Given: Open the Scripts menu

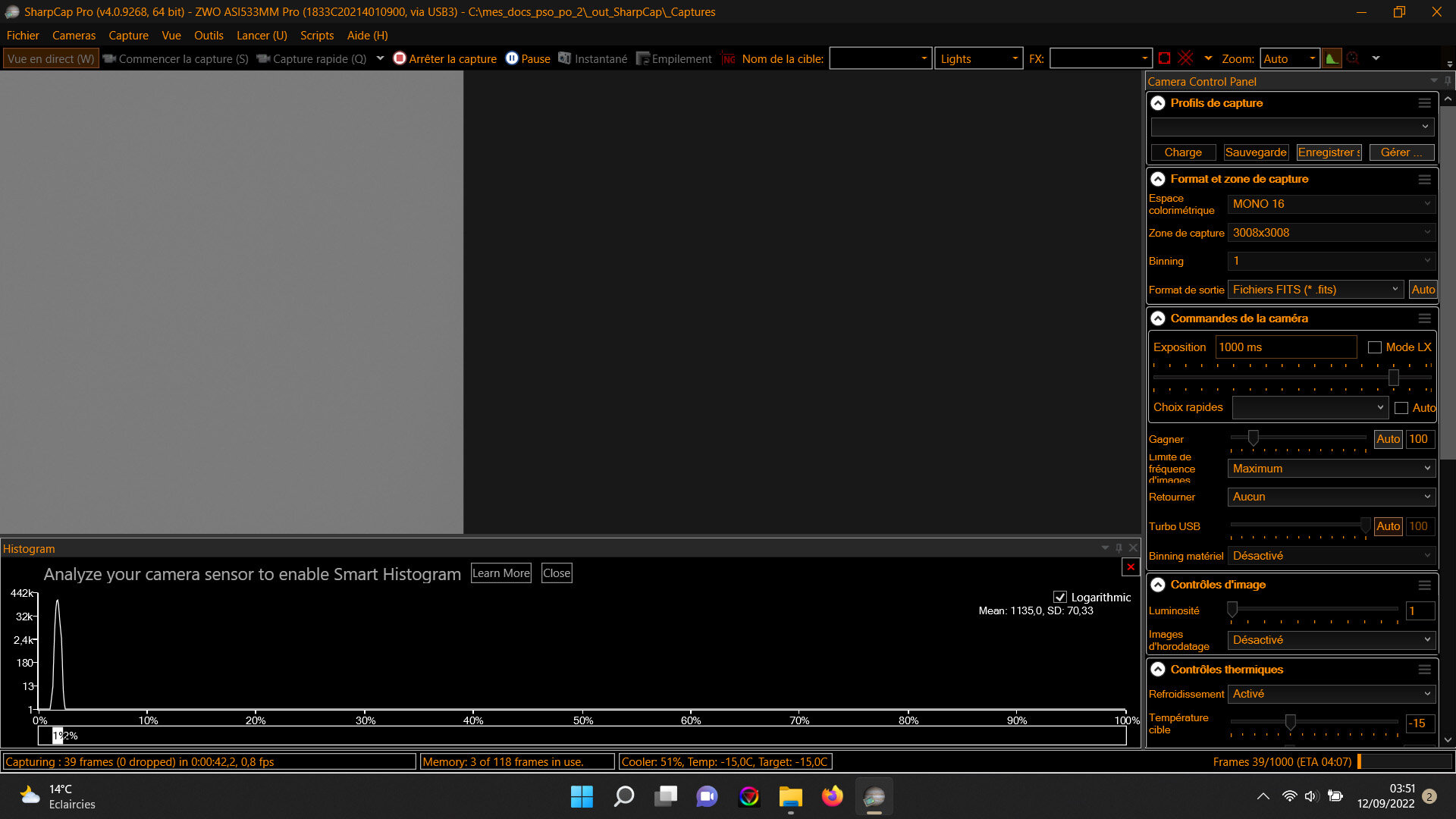Looking at the screenshot, I should [x=316, y=36].
